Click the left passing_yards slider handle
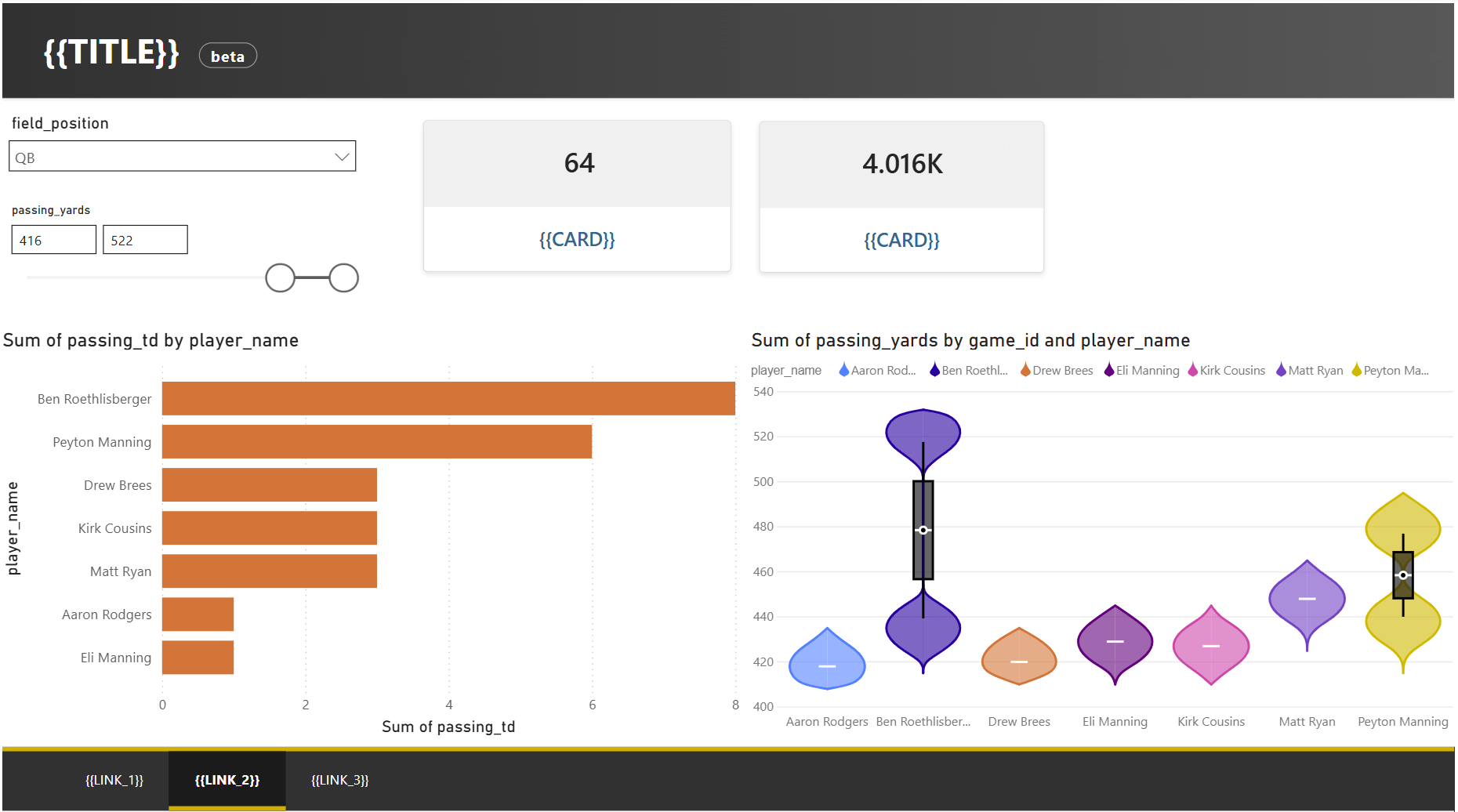This screenshot has width=1458, height=812. (x=280, y=278)
